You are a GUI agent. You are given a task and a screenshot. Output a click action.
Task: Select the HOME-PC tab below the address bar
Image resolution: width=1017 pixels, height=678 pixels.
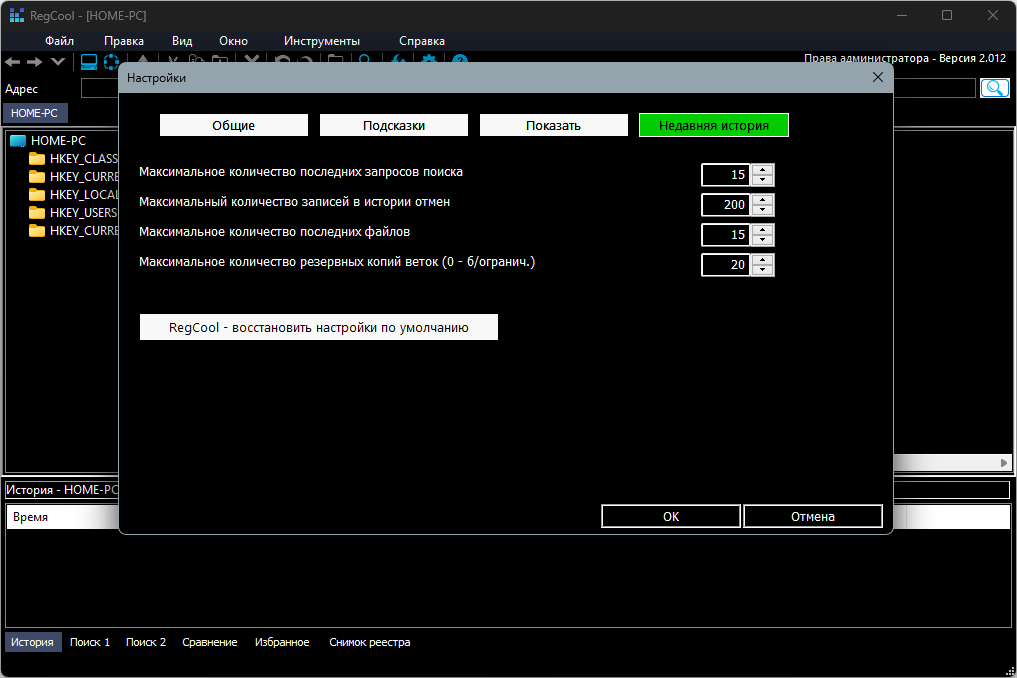click(35, 113)
